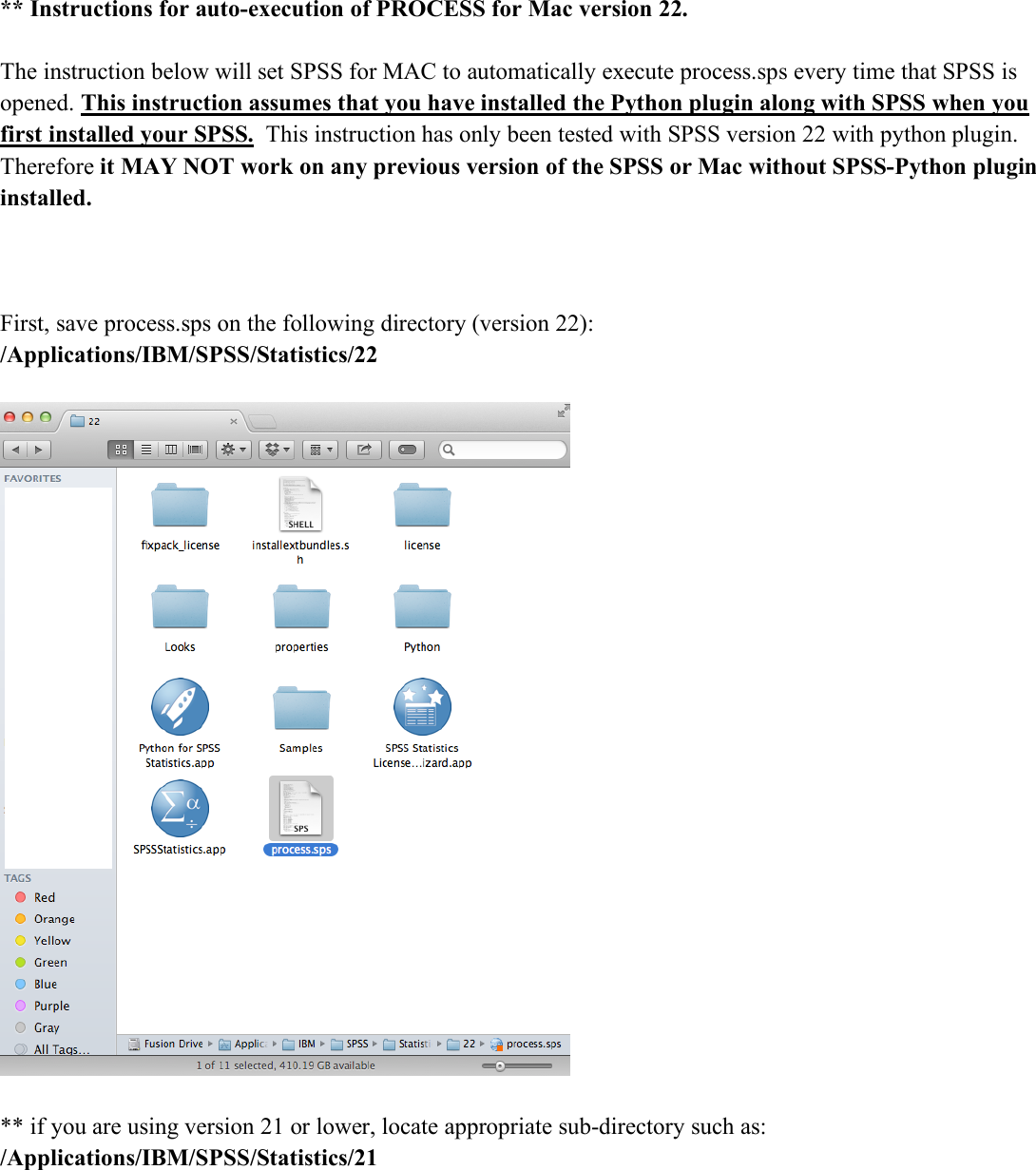Switch to column view
This screenshot has height=1170, width=1036.
click(x=171, y=450)
